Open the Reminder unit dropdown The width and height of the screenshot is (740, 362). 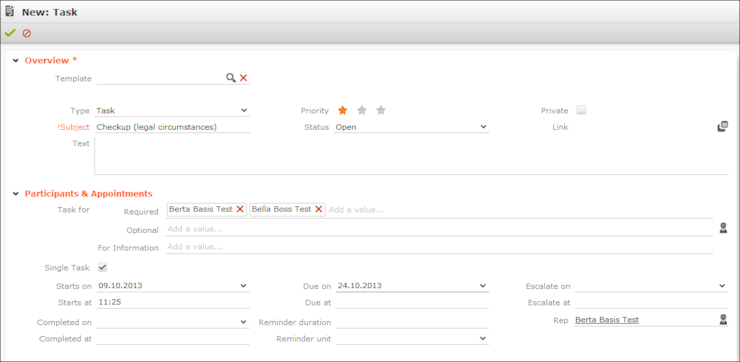pos(483,338)
